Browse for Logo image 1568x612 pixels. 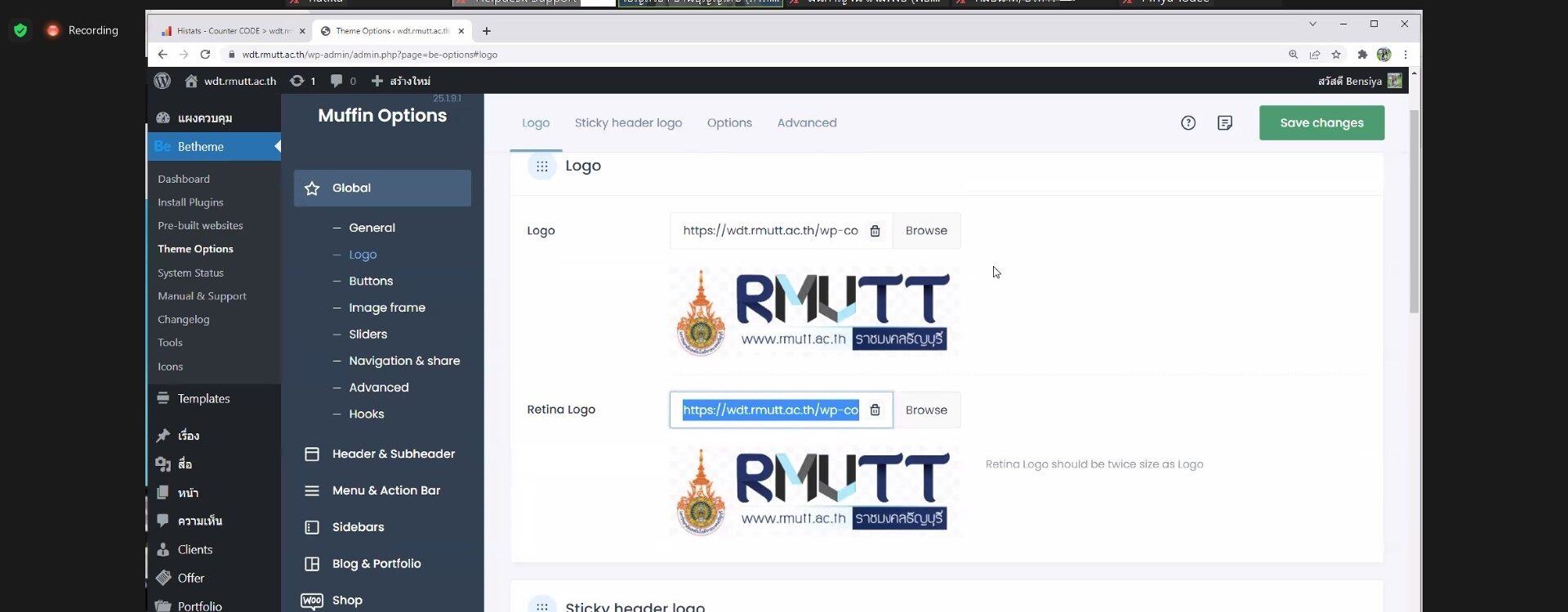click(926, 231)
